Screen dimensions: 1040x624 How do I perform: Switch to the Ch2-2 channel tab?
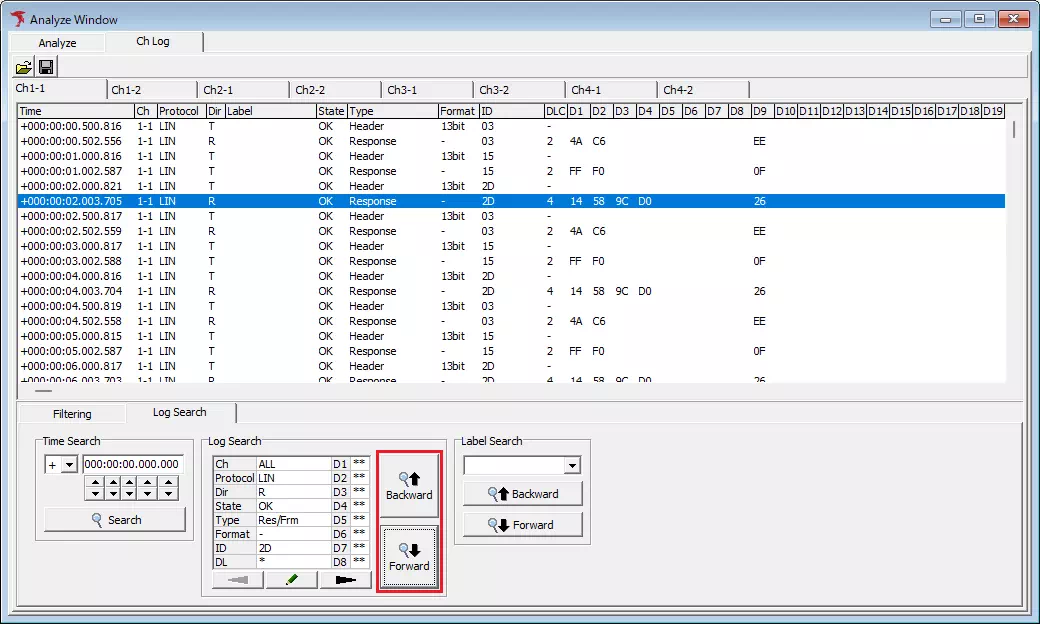tap(311, 88)
